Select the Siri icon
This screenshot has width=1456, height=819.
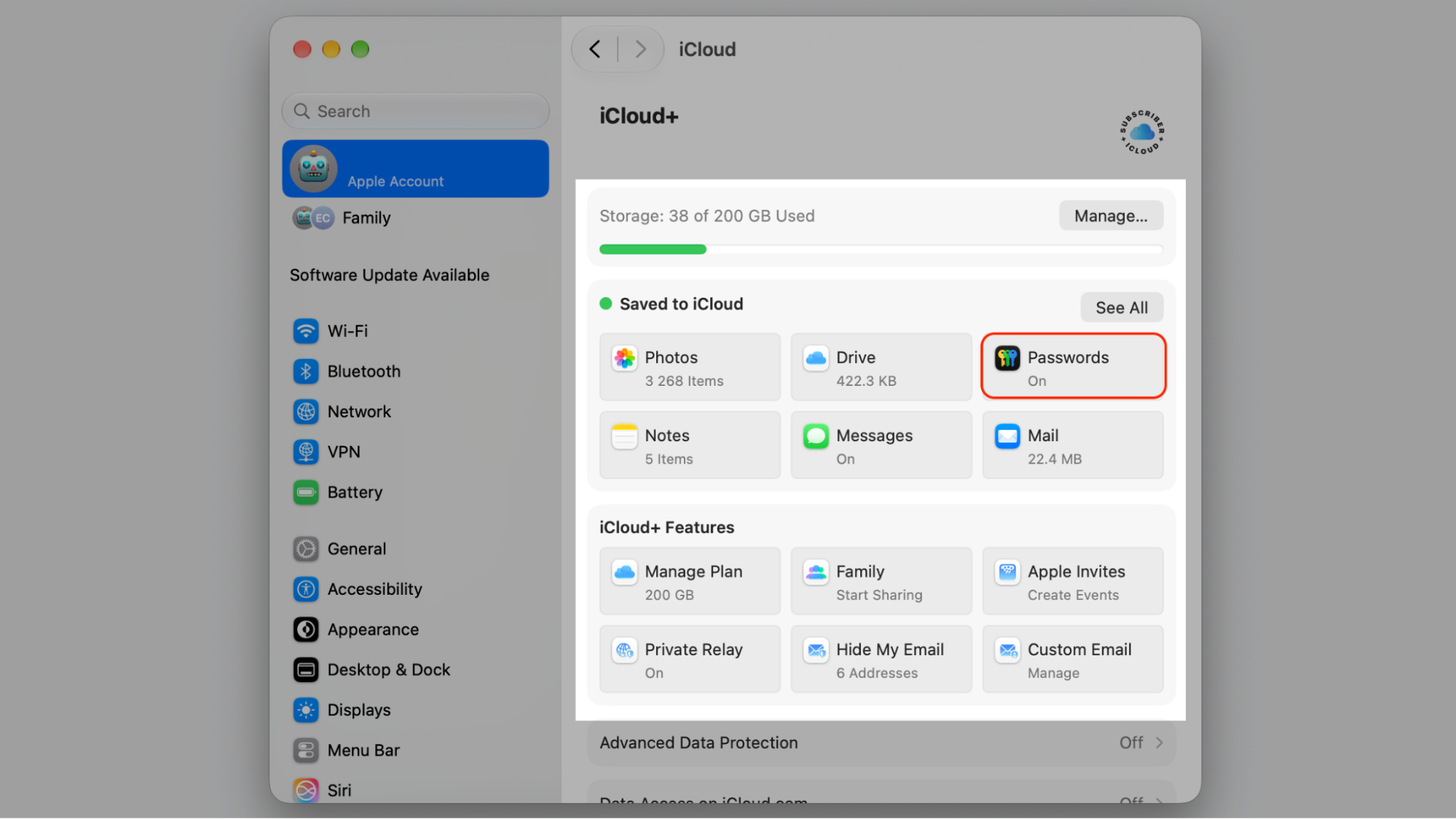[x=306, y=791]
